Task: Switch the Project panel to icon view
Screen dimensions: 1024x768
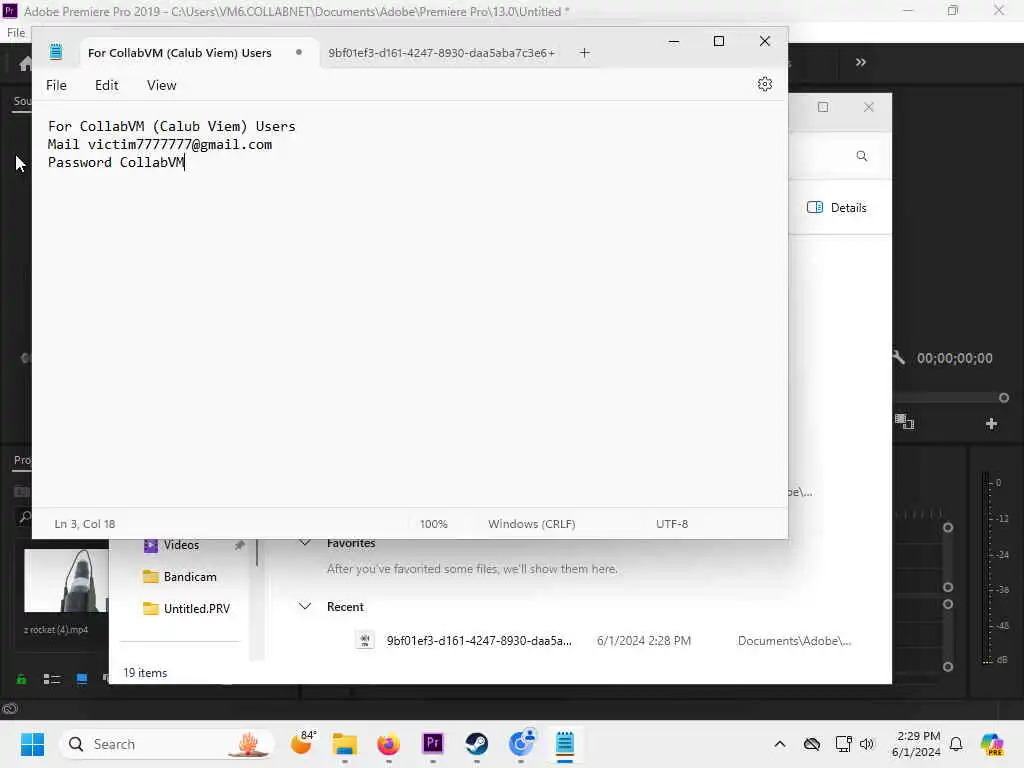Action: click(x=82, y=679)
